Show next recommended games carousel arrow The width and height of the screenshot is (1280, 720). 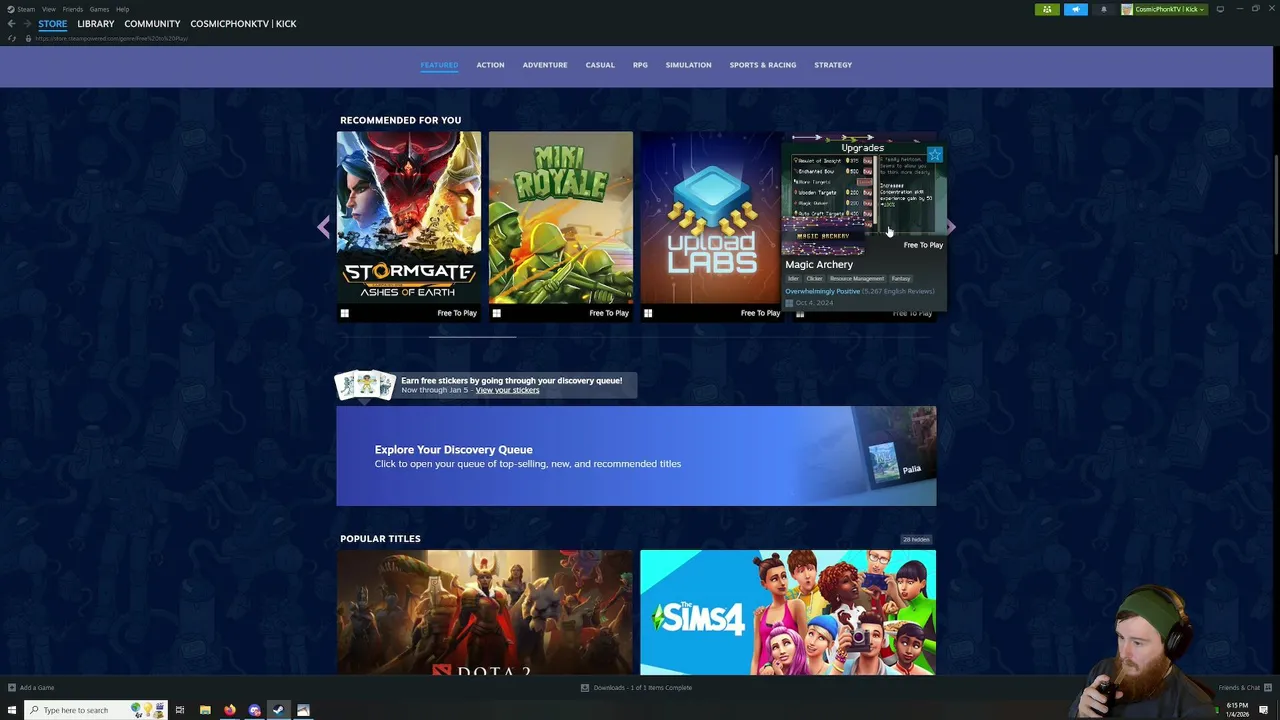950,227
